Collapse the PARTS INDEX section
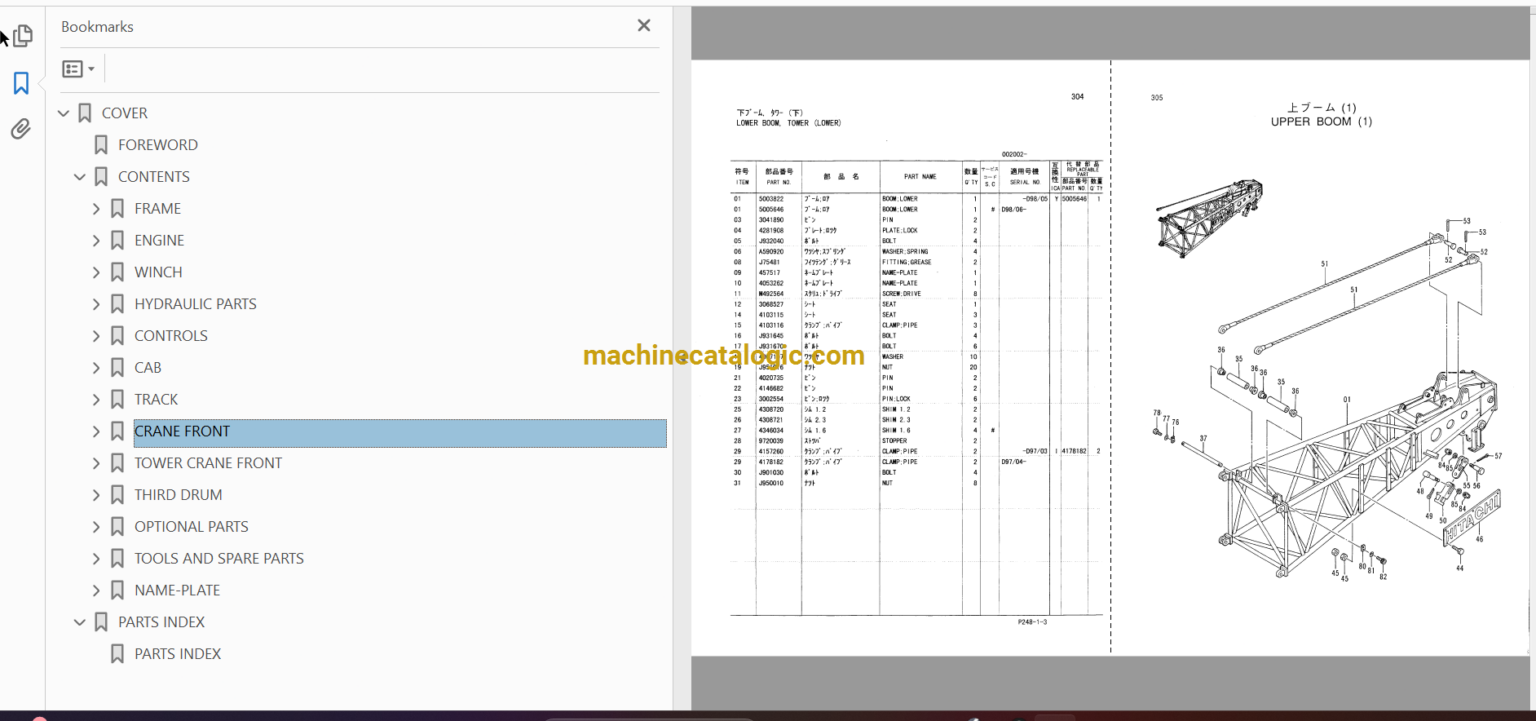This screenshot has width=1536, height=721. (x=79, y=621)
